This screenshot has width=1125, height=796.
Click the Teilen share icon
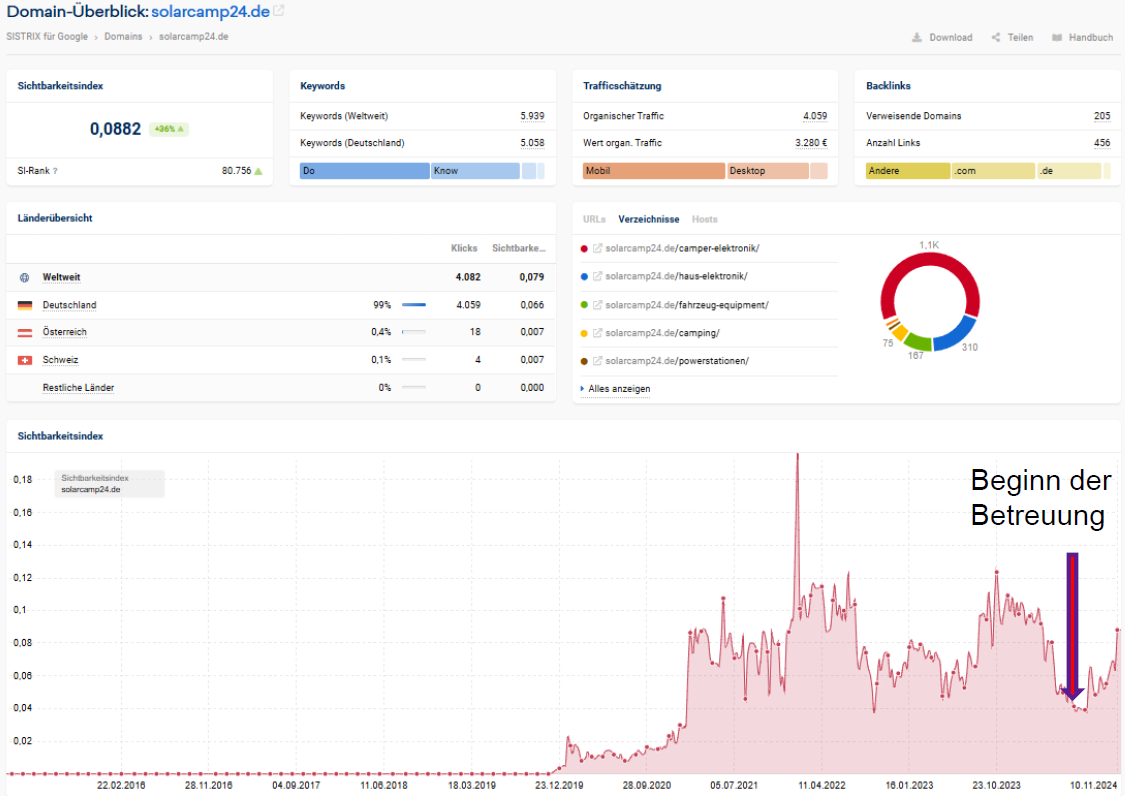point(996,38)
